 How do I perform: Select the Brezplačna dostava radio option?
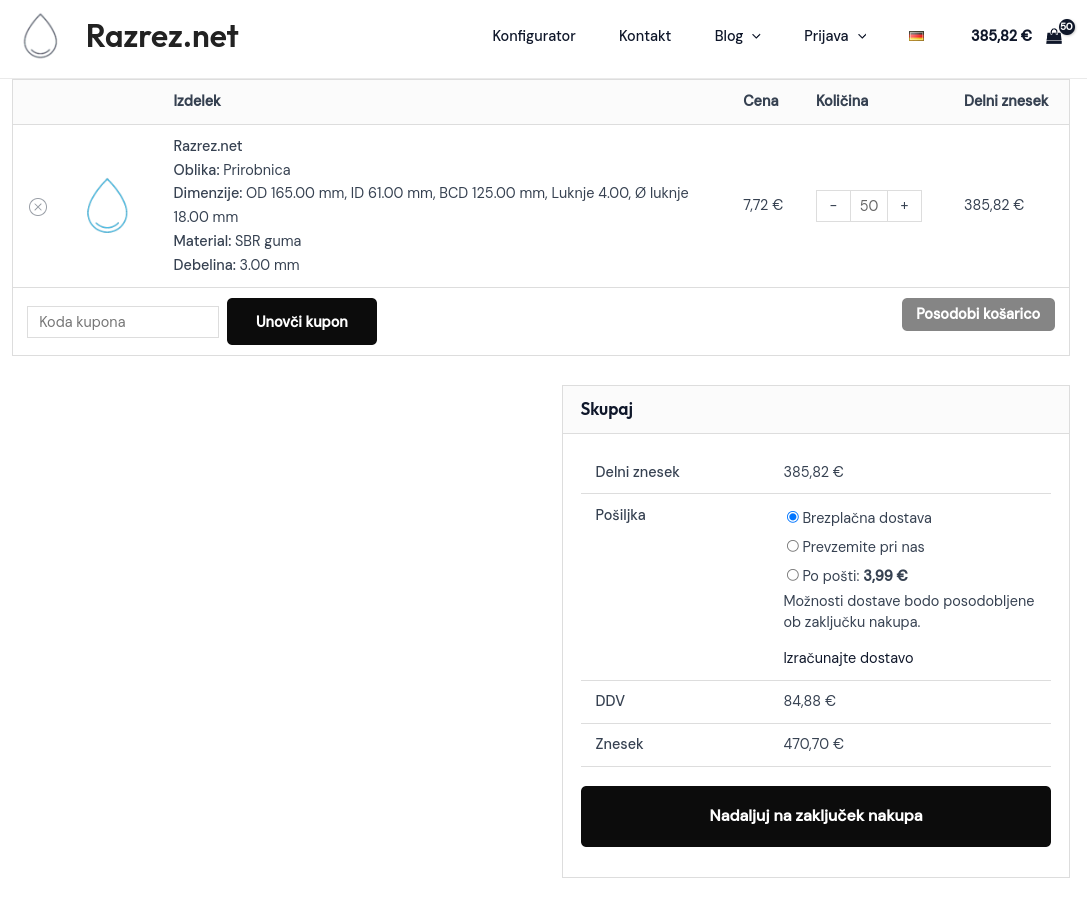coord(792,517)
